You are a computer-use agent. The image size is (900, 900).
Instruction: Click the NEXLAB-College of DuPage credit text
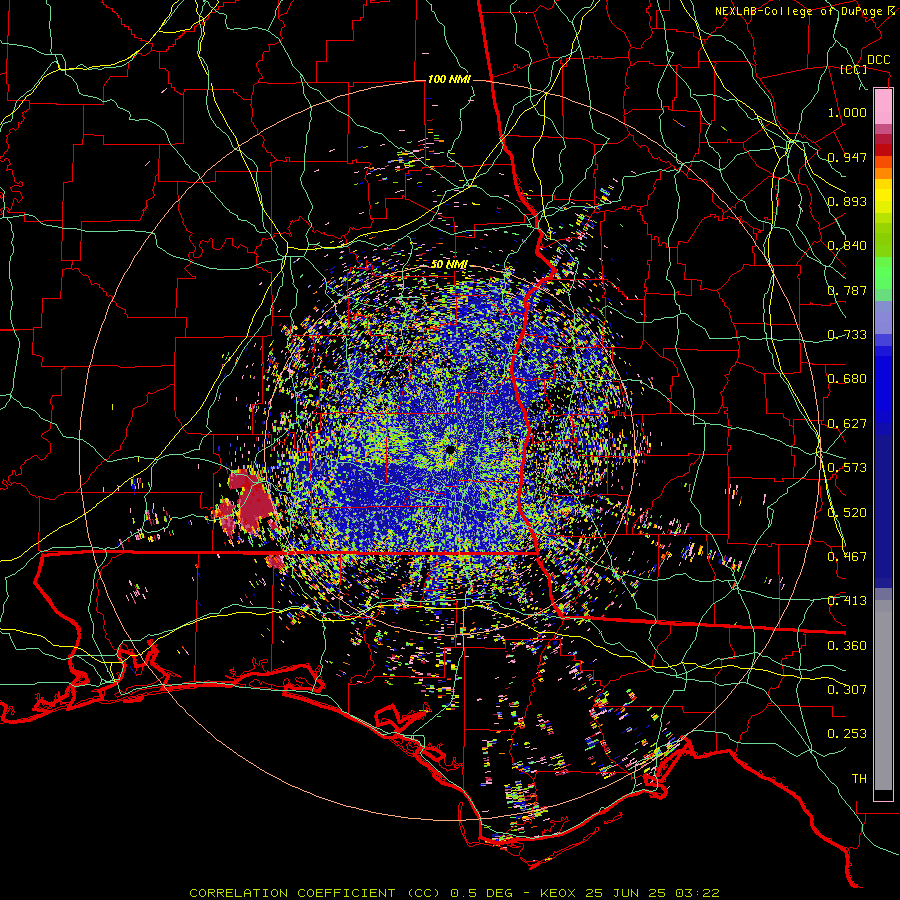pyautogui.click(x=801, y=11)
